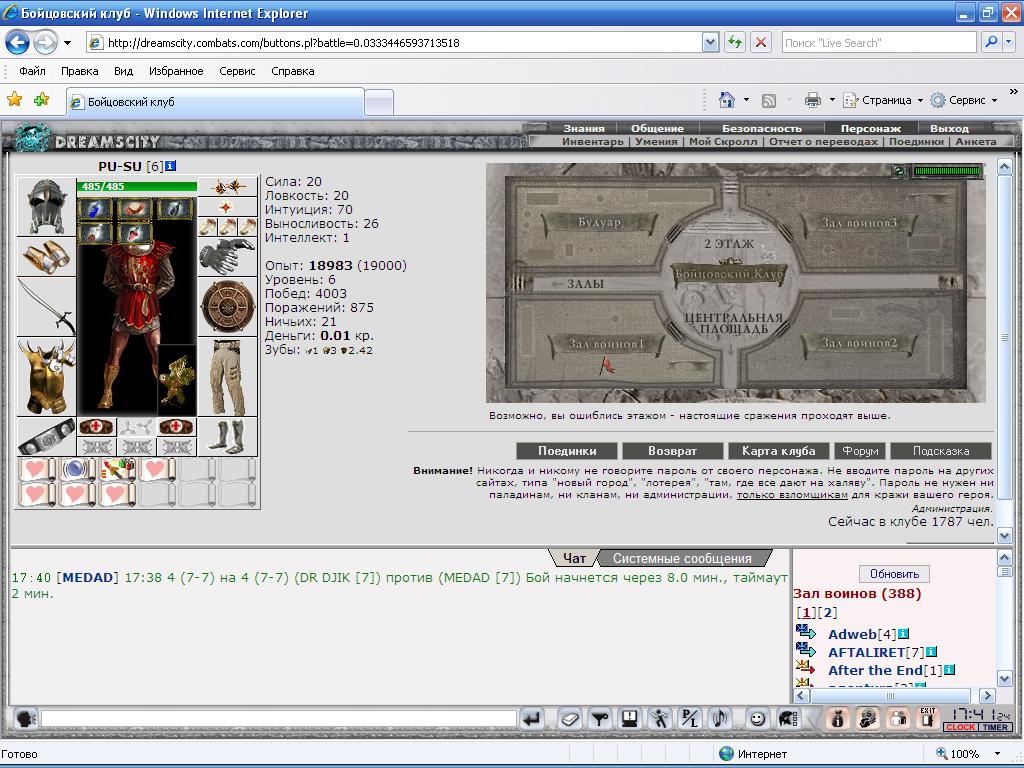Open the print options dropdown arrow
The height and width of the screenshot is (768, 1024).
click(832, 100)
